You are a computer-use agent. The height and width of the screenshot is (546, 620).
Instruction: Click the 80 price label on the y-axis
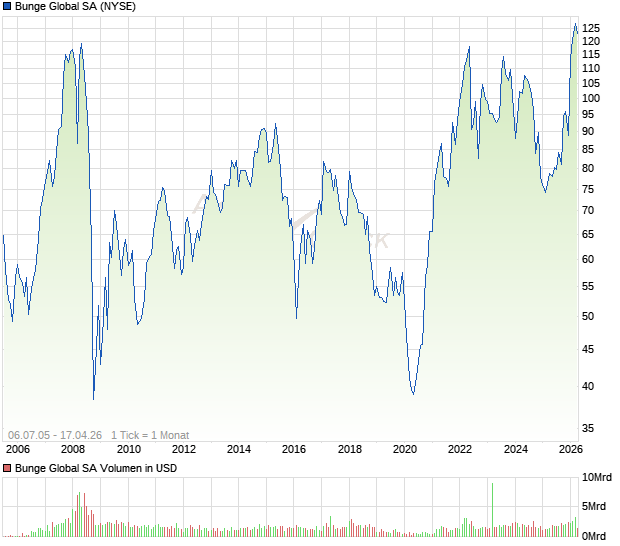[588, 168]
